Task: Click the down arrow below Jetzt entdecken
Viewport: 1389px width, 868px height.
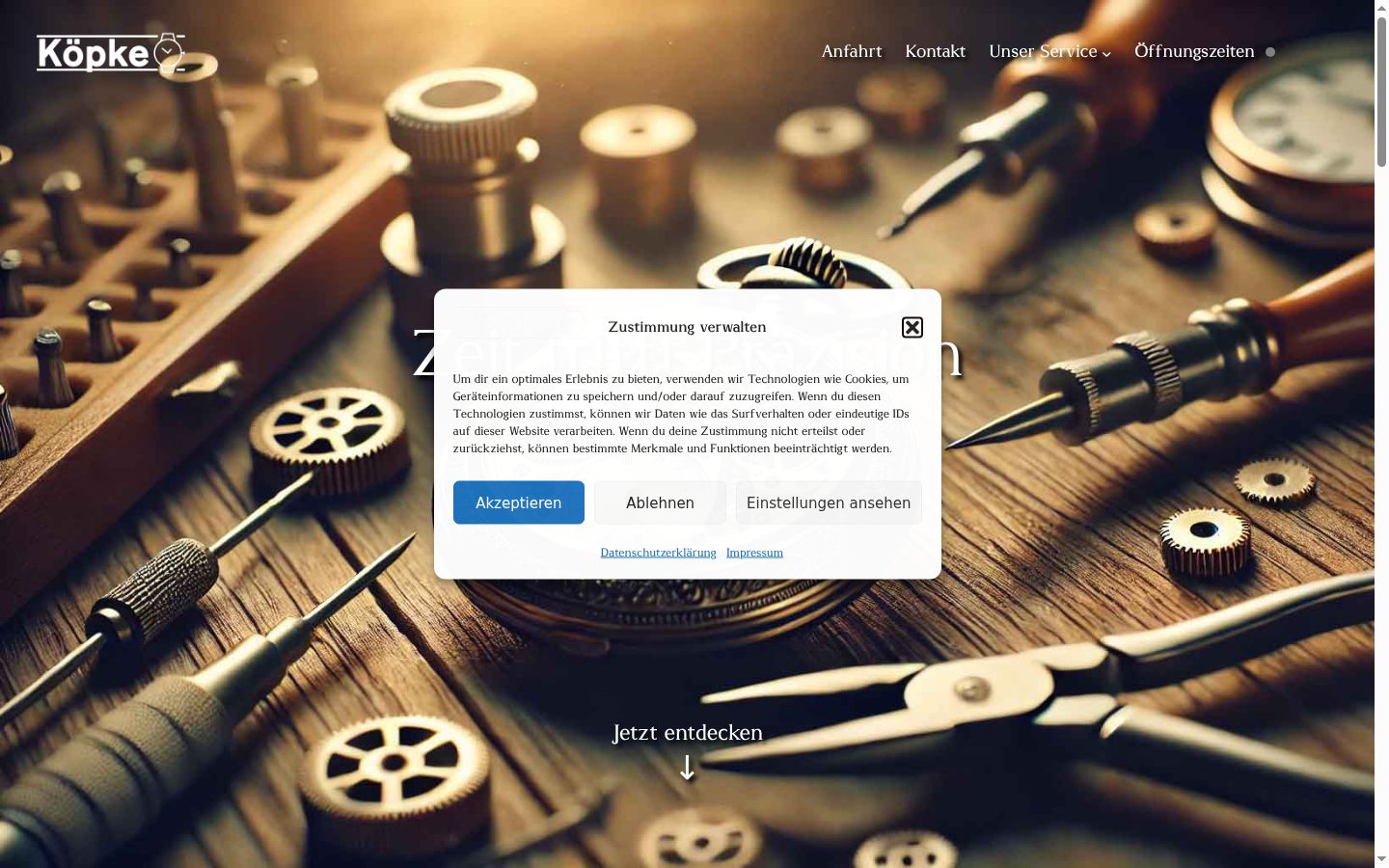Action: tap(687, 769)
